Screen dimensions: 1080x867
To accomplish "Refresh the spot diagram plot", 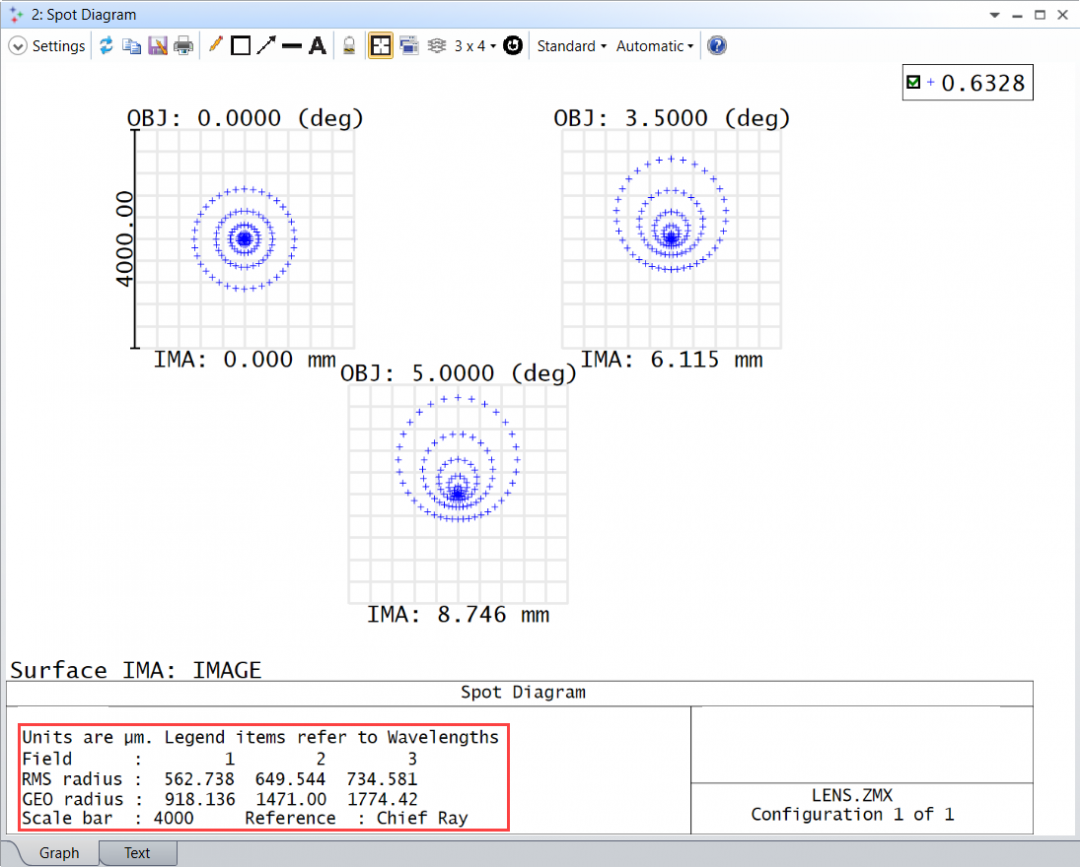I will click(107, 45).
